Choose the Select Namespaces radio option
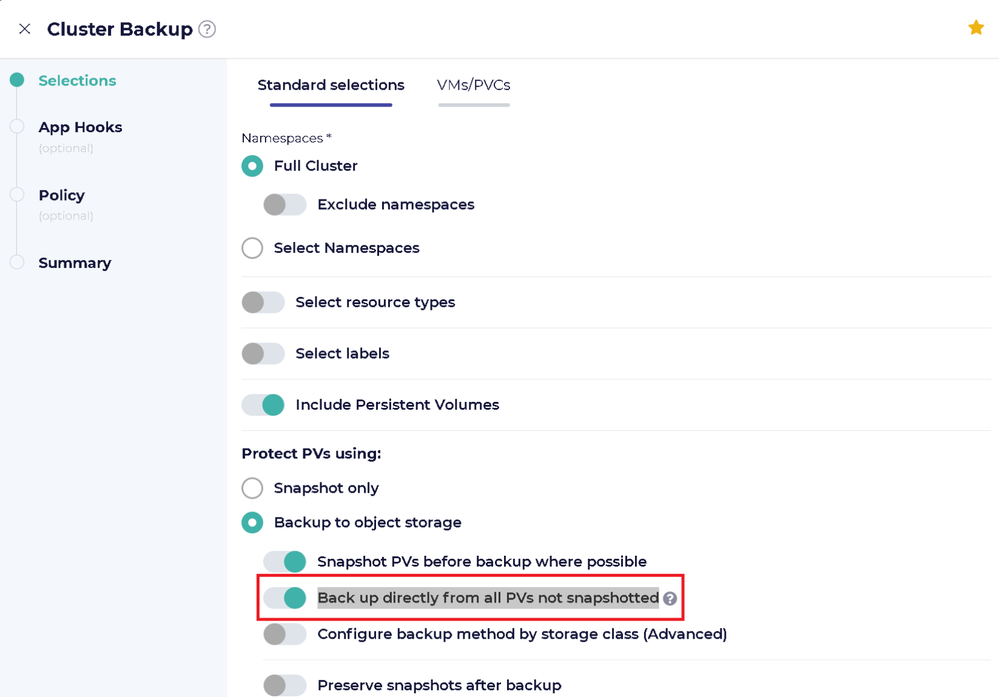The height and width of the screenshot is (697, 999). pyautogui.click(x=253, y=248)
